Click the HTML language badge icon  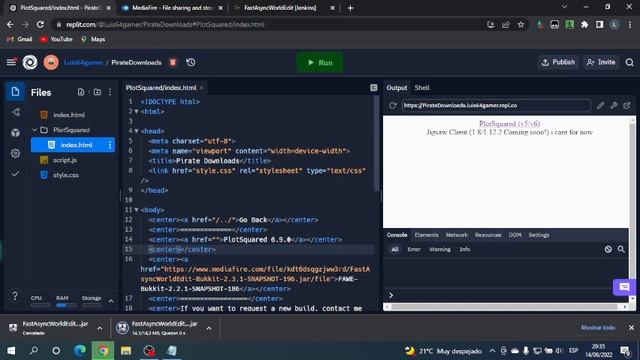click(x=173, y=62)
